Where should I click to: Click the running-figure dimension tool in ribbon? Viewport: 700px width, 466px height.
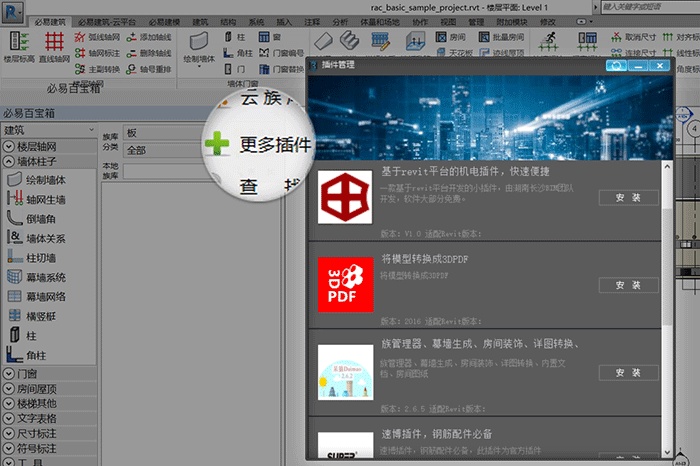pos(549,42)
